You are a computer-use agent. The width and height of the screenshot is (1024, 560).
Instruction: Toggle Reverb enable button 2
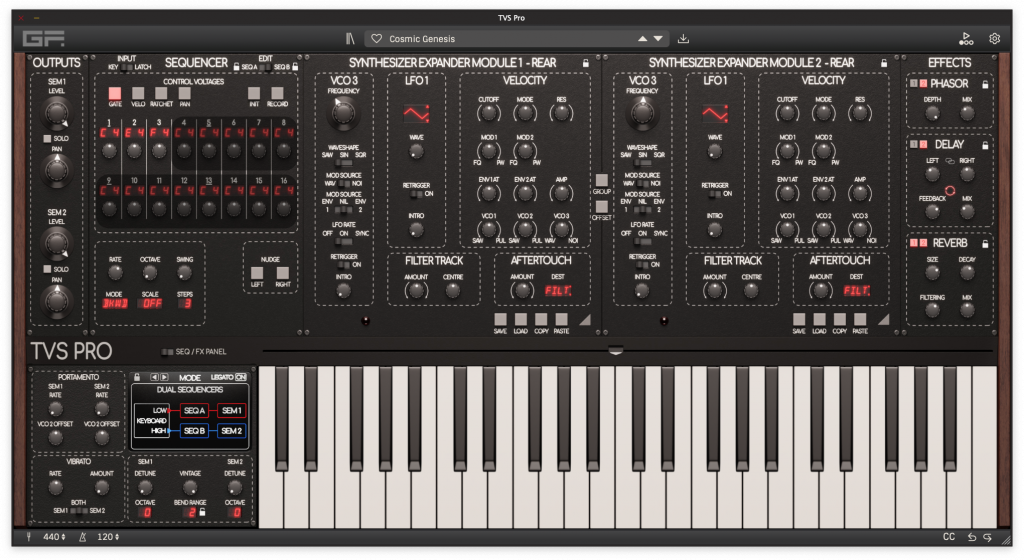click(923, 243)
